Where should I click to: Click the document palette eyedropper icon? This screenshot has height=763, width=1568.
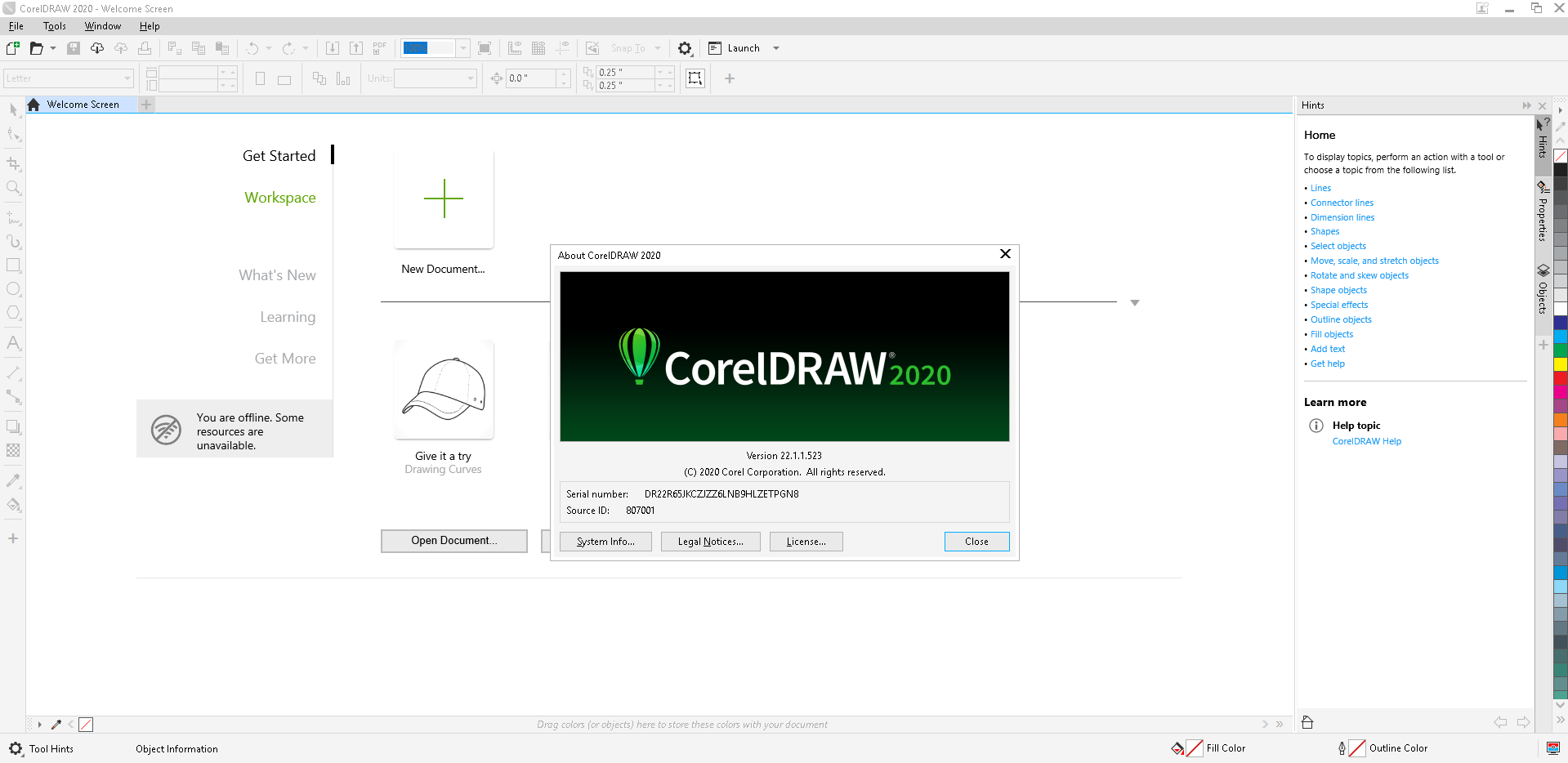(56, 725)
